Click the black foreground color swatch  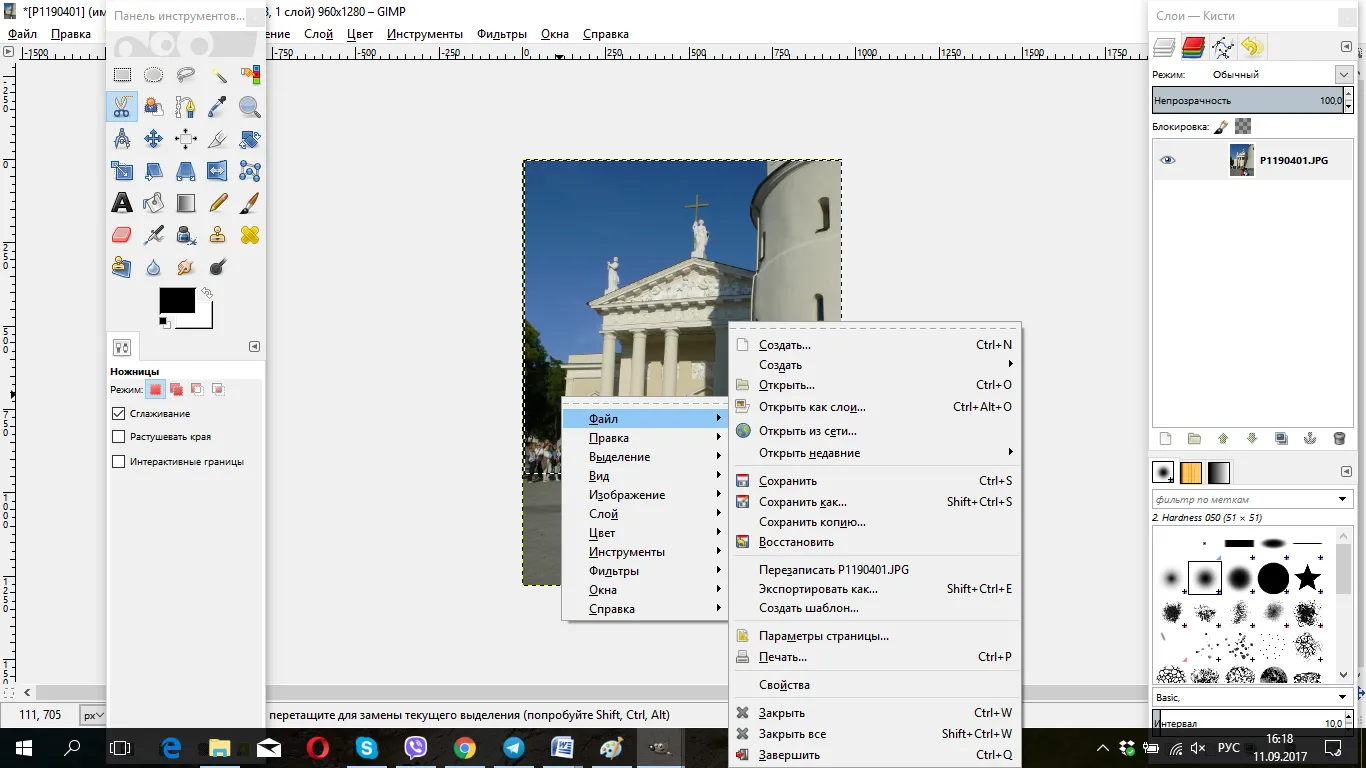[177, 300]
